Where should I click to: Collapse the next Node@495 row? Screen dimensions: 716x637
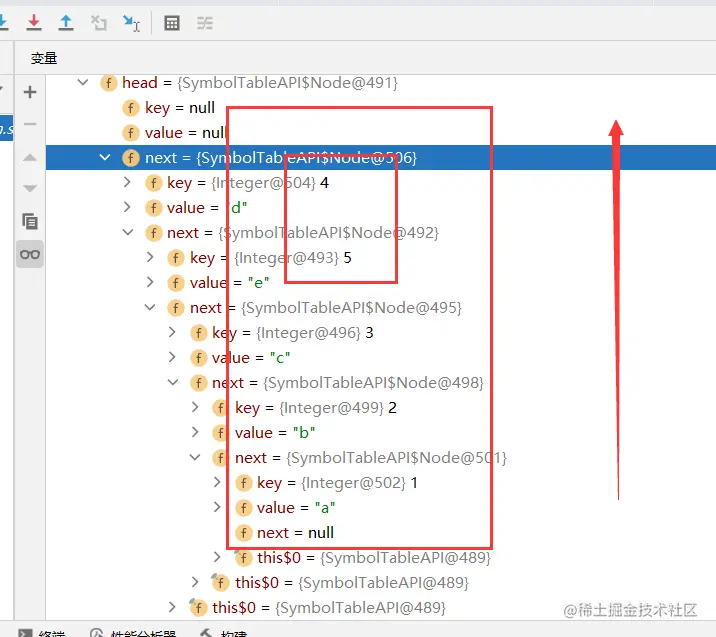click(150, 307)
